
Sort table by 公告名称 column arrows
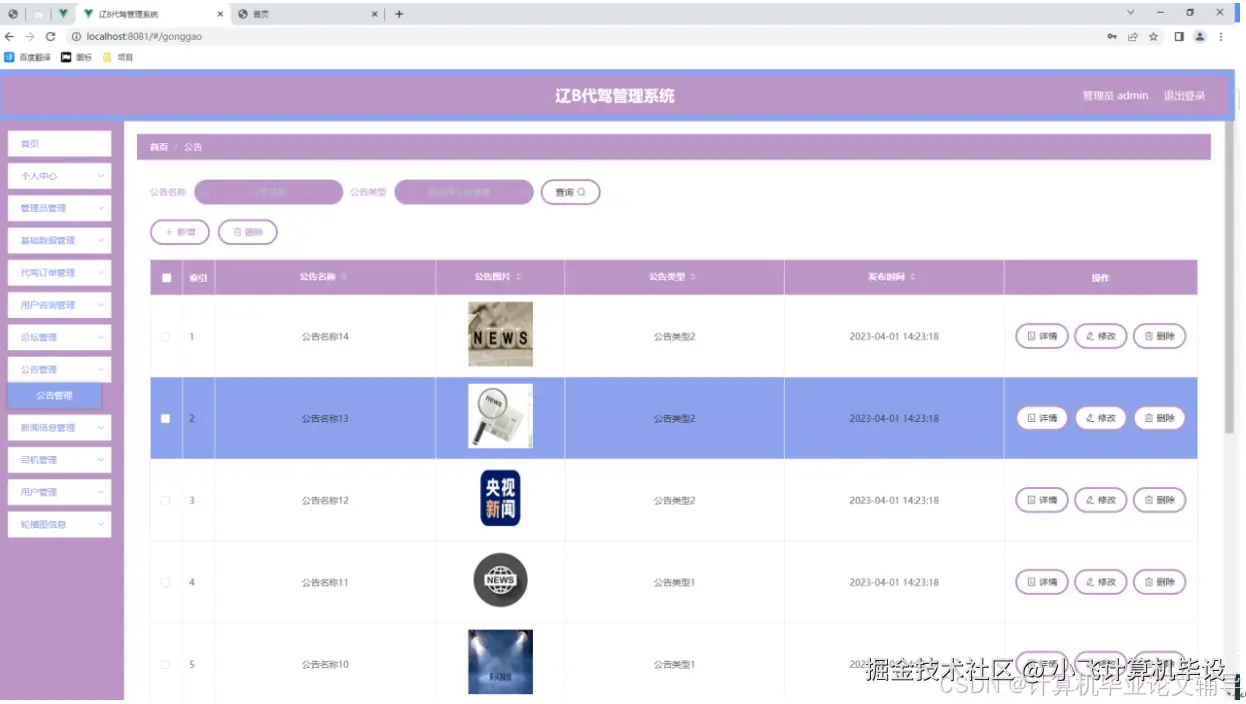tap(344, 277)
